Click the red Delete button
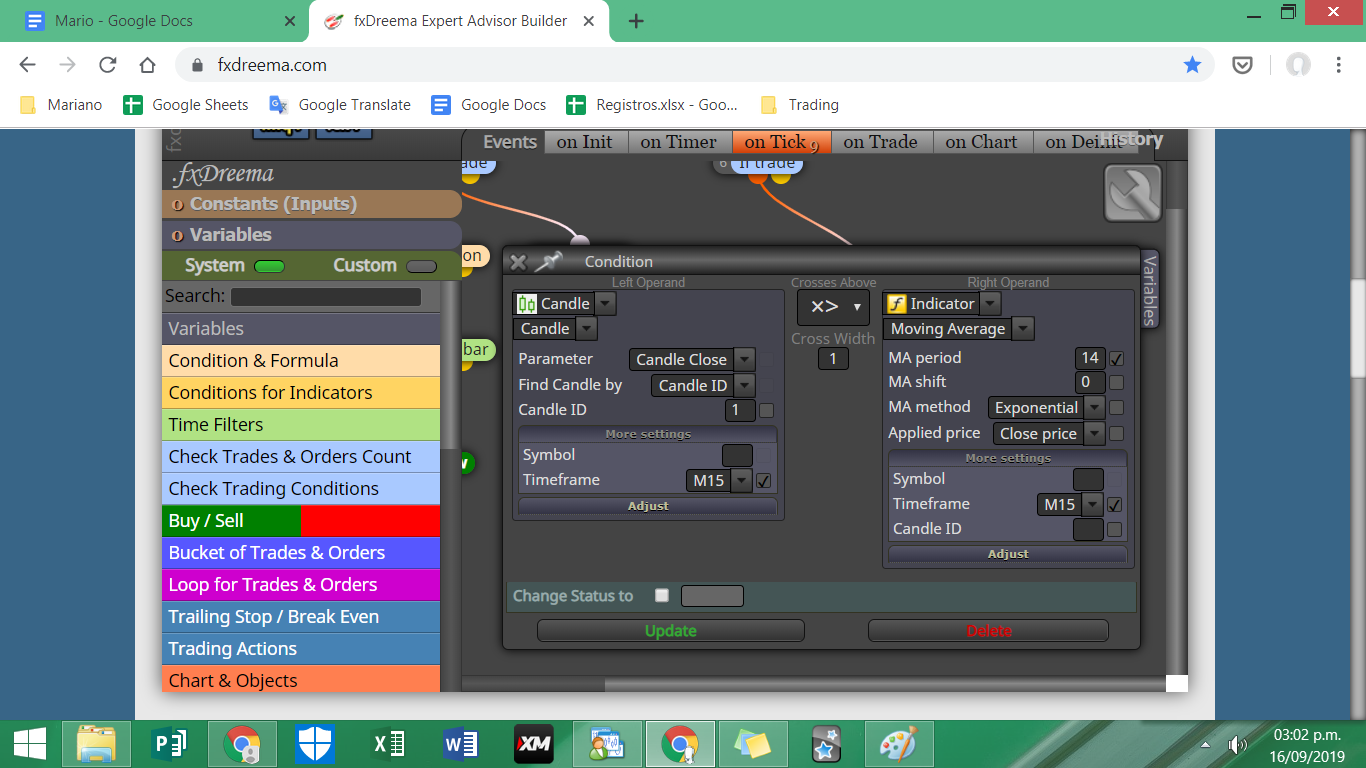This screenshot has height=768, width=1366. pyautogui.click(x=989, y=631)
